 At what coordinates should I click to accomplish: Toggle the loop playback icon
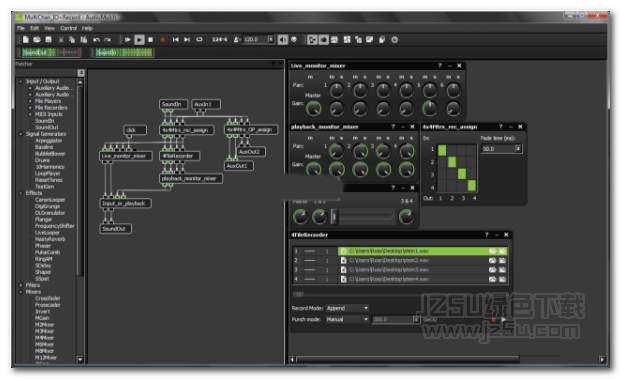pyautogui.click(x=199, y=40)
